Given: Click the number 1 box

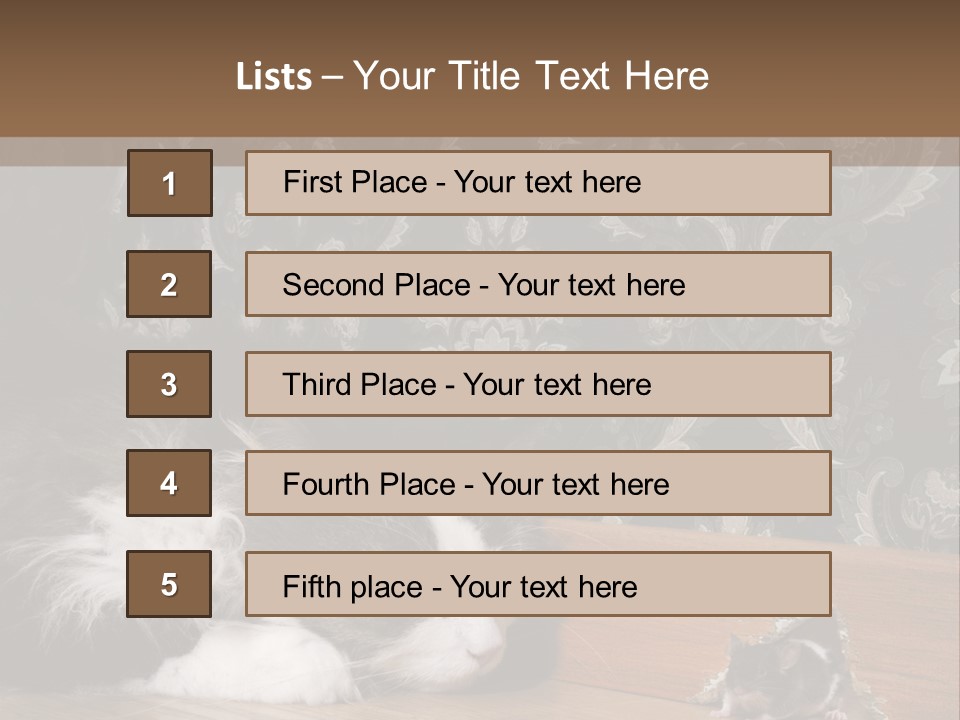Looking at the screenshot, I should 169,183.
